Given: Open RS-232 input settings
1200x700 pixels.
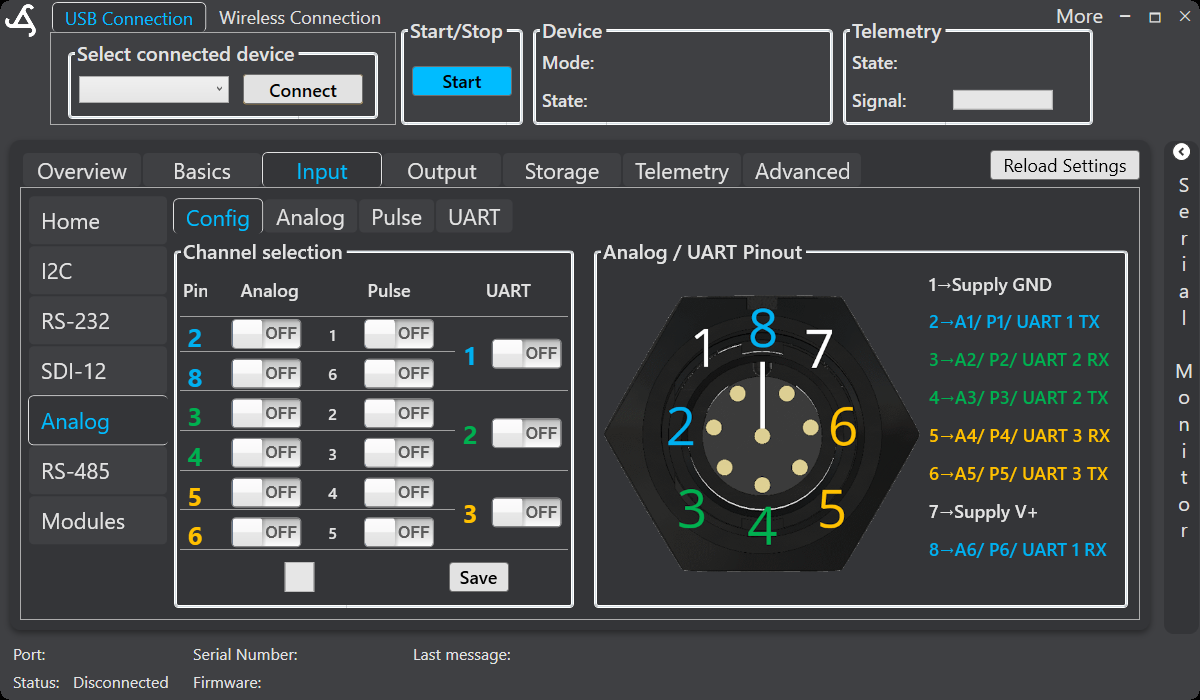Looking at the screenshot, I should click(x=98, y=321).
